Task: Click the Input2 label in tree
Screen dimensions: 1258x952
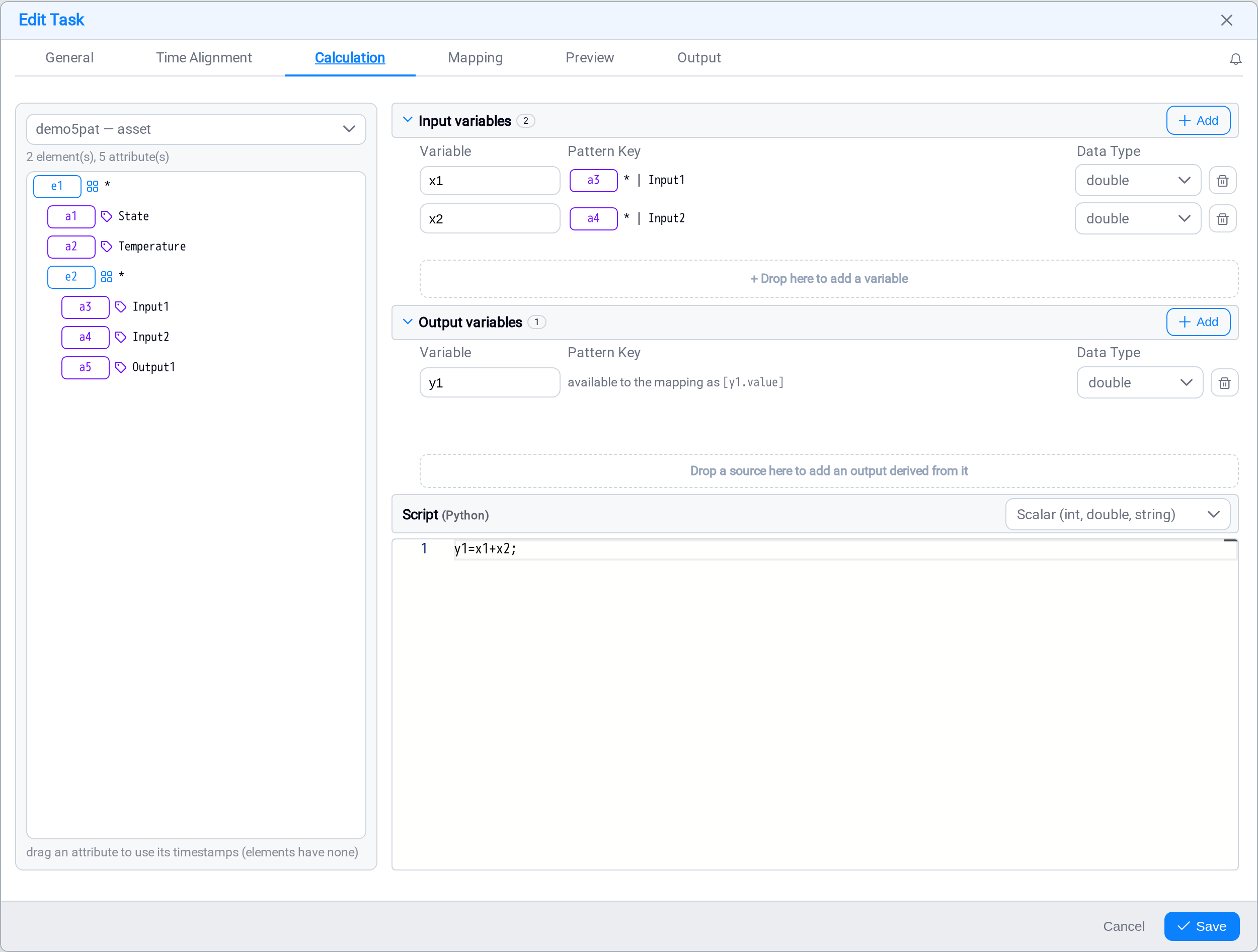Action: [151, 337]
